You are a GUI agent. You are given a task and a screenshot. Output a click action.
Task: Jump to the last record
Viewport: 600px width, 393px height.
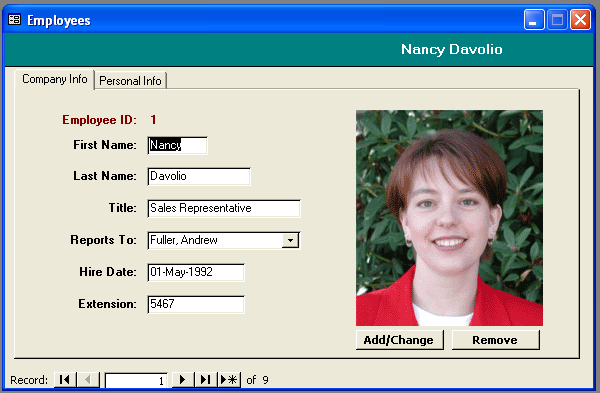click(206, 380)
